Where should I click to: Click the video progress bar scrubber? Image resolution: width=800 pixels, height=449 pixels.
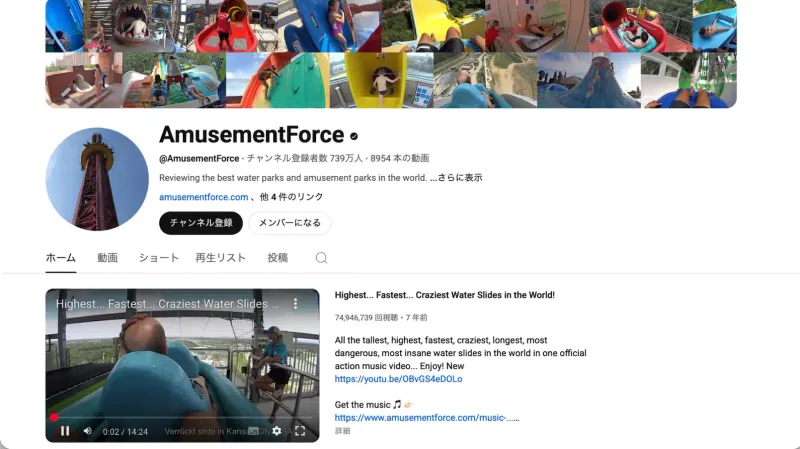(x=54, y=417)
